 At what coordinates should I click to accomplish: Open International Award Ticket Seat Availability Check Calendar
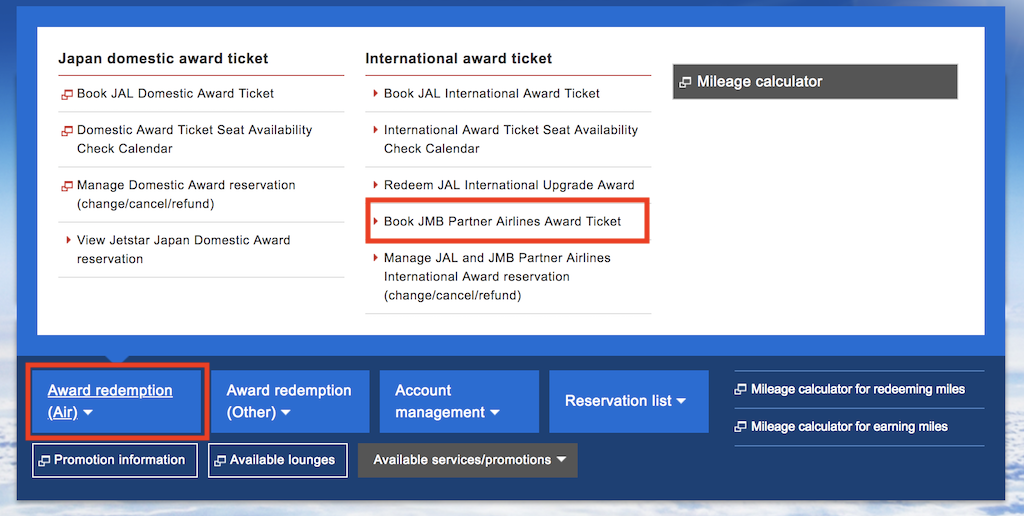511,139
